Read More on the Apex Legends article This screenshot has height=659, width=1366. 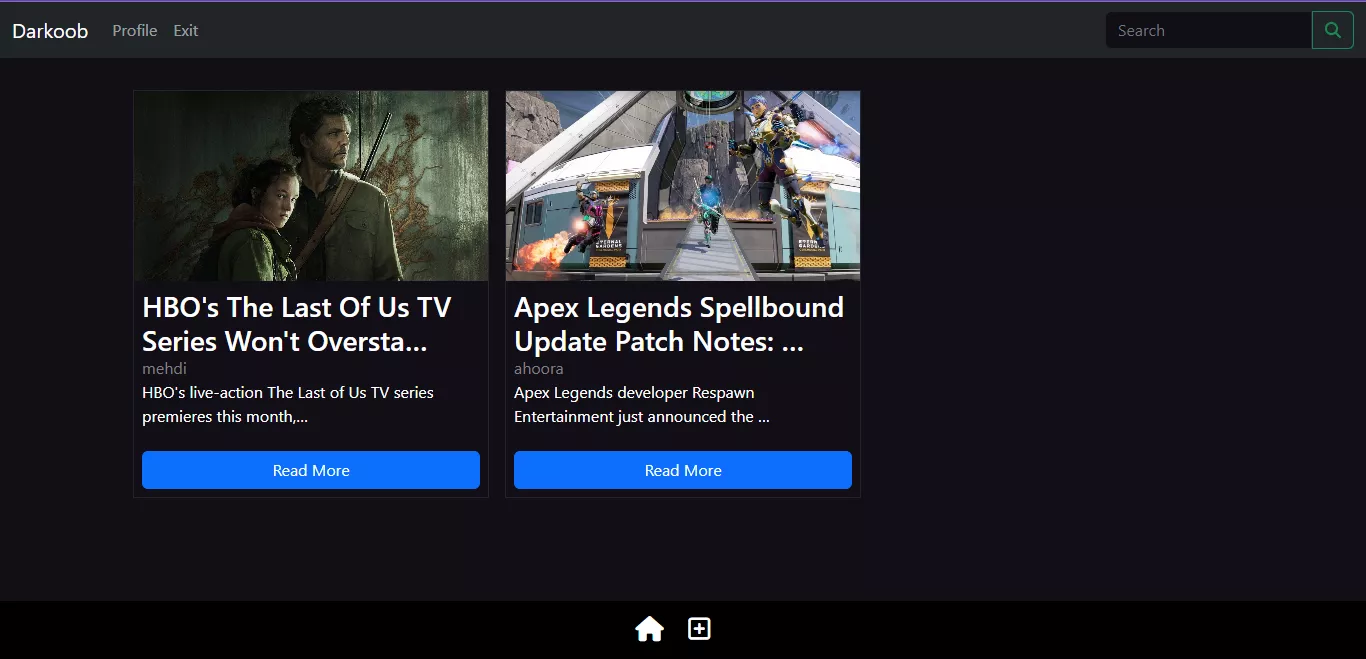(x=683, y=470)
